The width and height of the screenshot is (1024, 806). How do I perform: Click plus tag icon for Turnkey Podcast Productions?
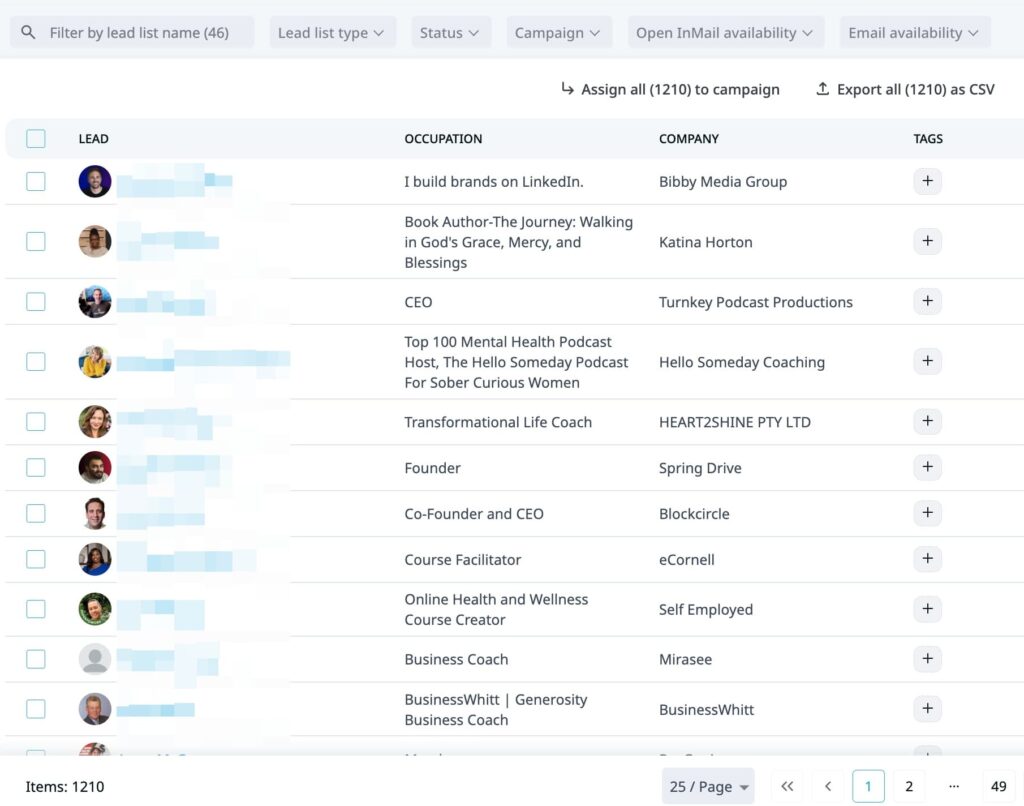pos(927,301)
